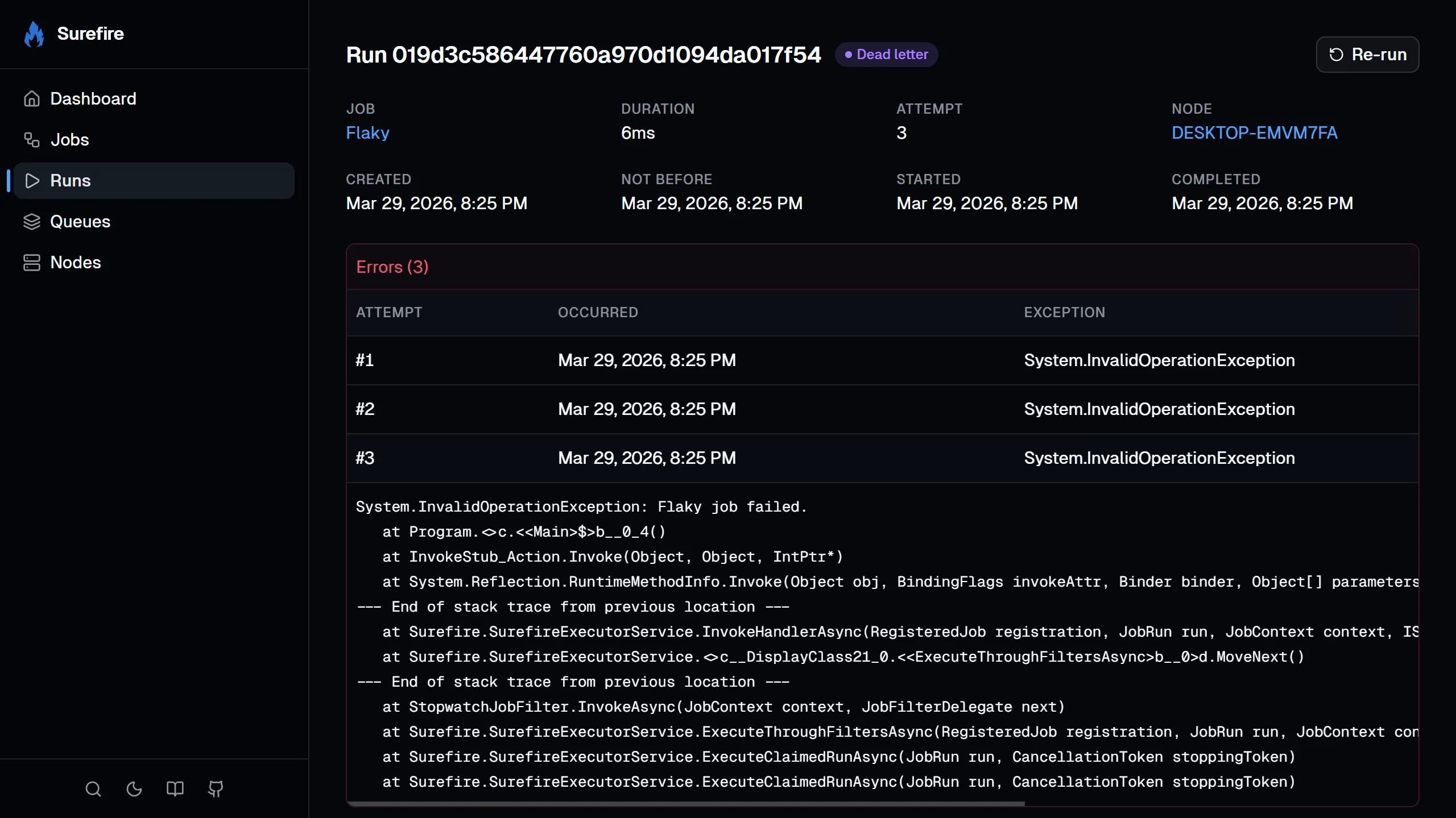The image size is (1456, 818).
Task: Click the Errors (3) panel header
Action: 392,267
